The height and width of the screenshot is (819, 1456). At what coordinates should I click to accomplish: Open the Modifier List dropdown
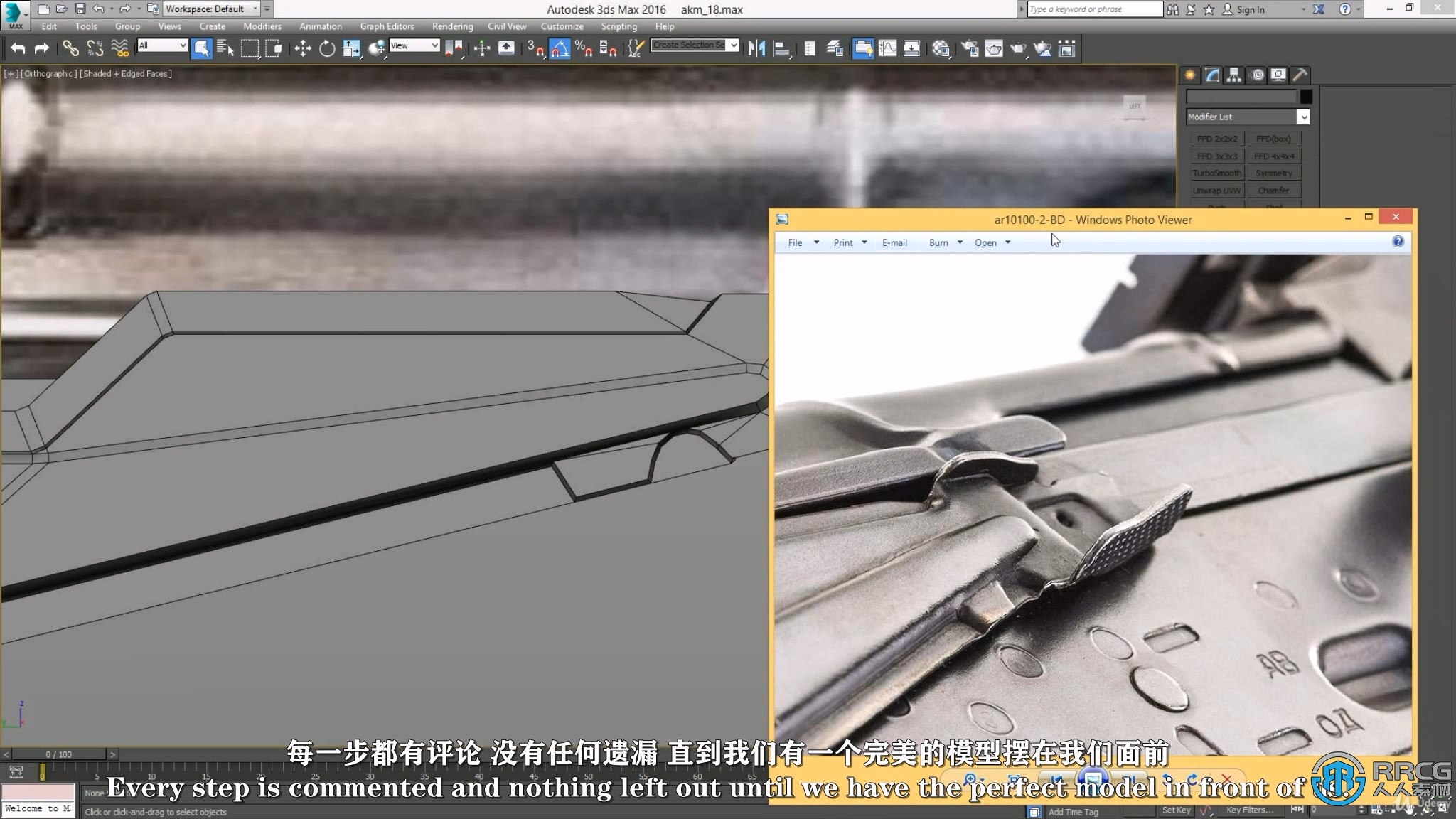1303,117
